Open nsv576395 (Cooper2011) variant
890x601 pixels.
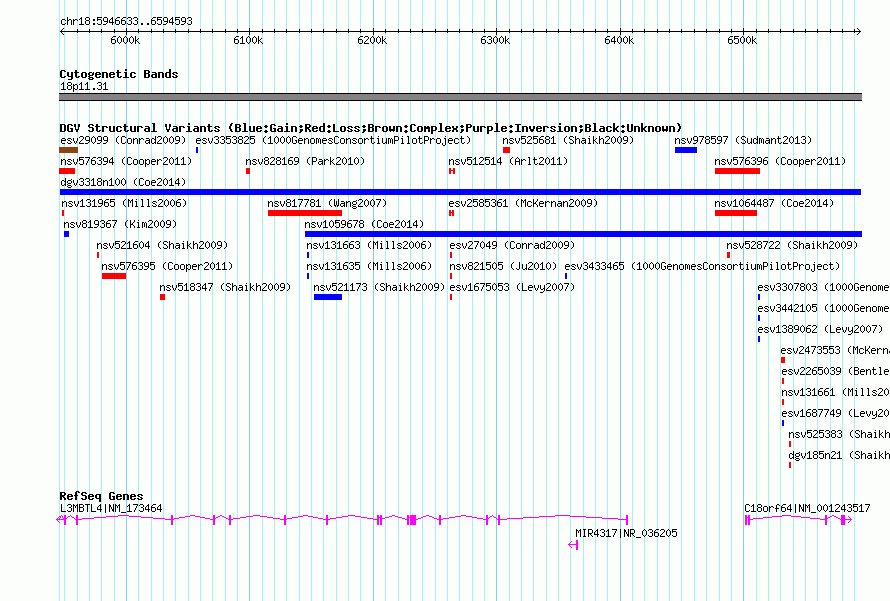pyautogui.click(x=167, y=266)
